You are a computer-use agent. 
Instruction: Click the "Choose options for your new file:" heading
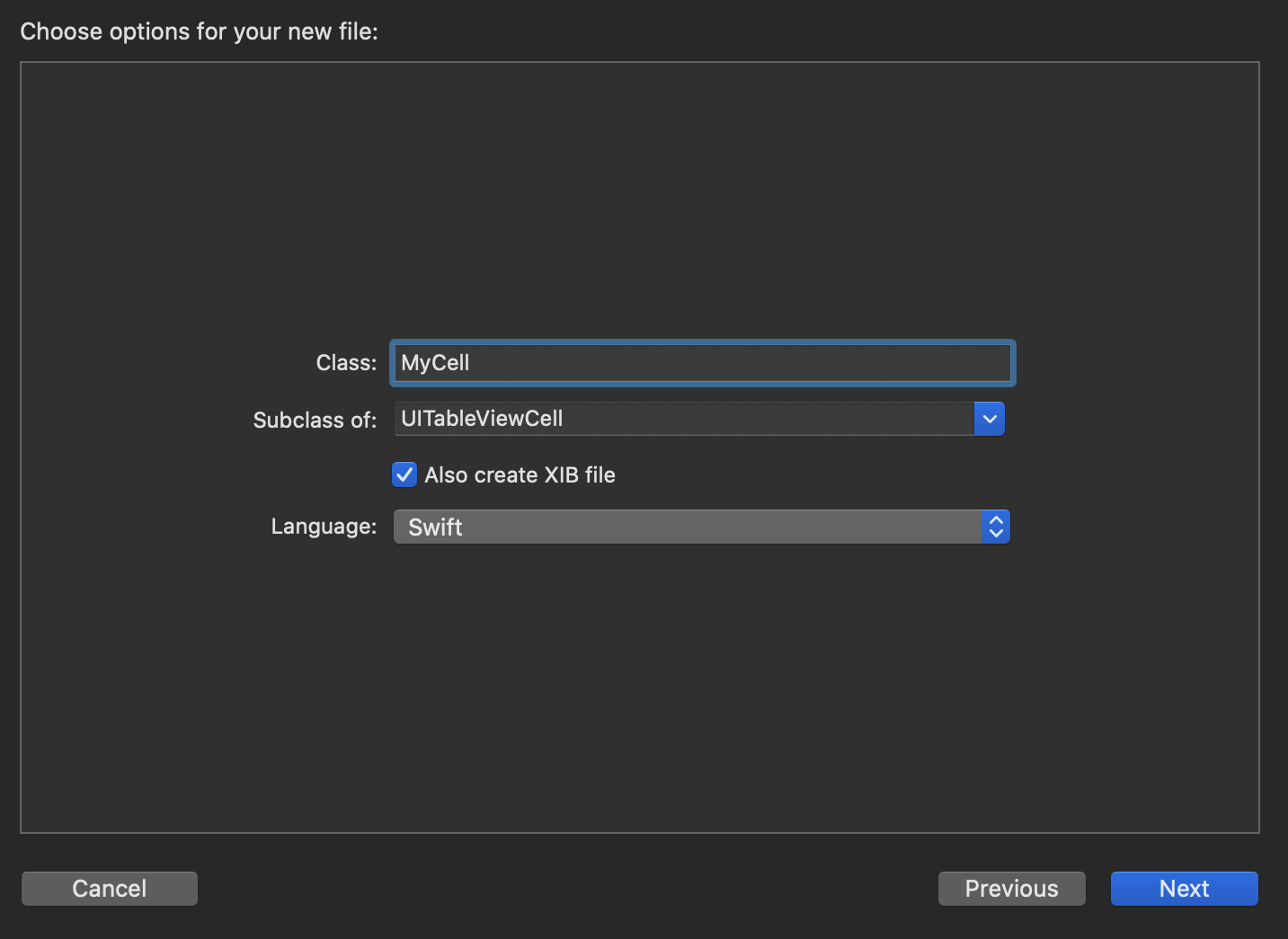point(200,31)
